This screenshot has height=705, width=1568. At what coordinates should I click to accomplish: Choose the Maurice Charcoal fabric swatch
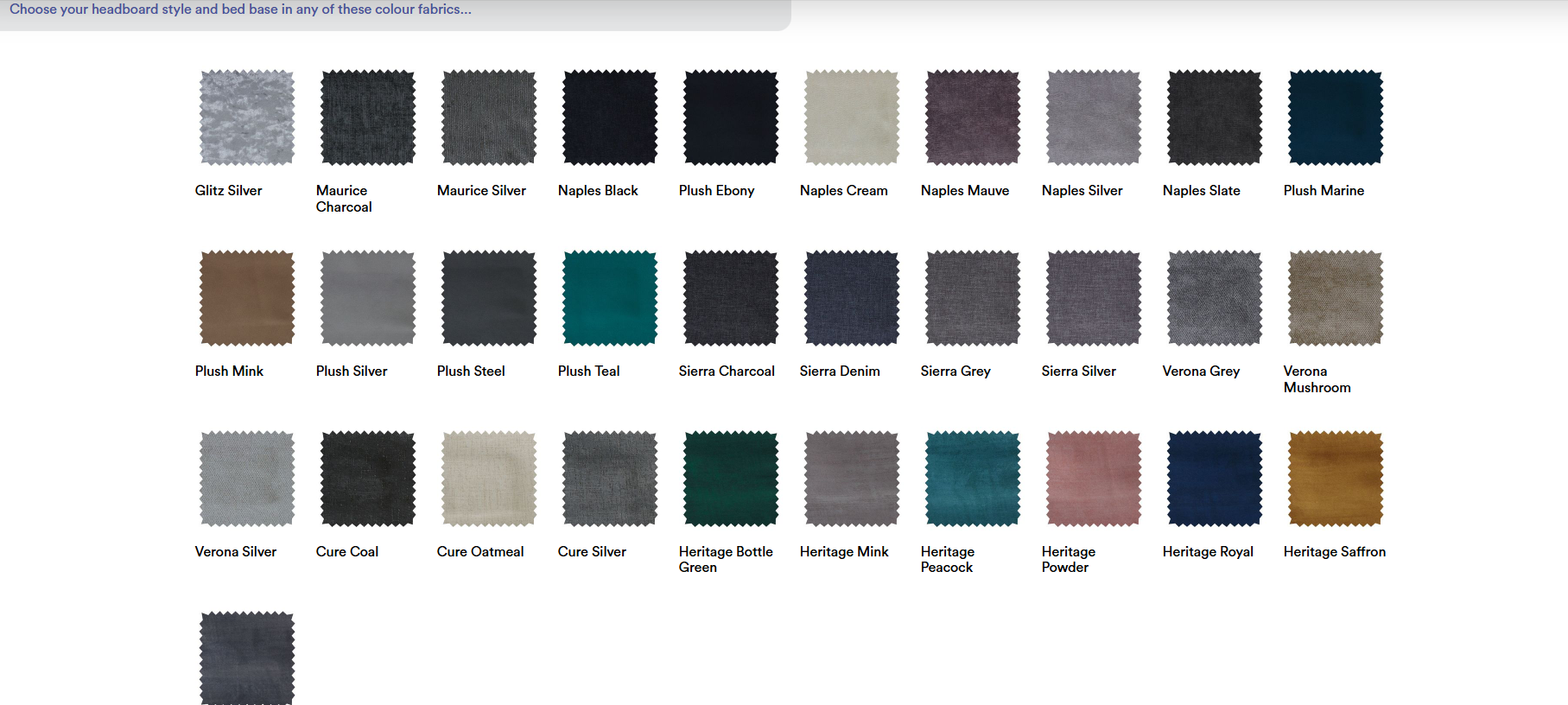point(368,117)
